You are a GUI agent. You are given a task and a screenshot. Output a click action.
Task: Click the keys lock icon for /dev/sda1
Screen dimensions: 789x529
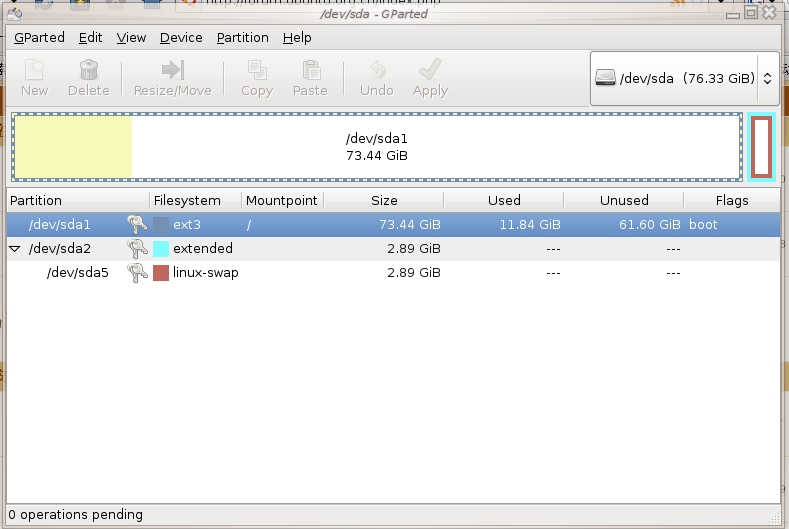137,224
